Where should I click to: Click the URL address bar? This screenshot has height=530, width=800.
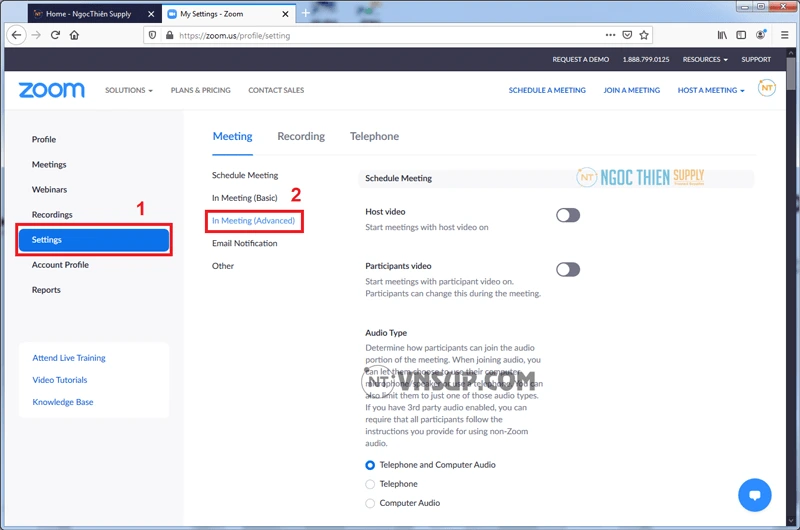380,34
